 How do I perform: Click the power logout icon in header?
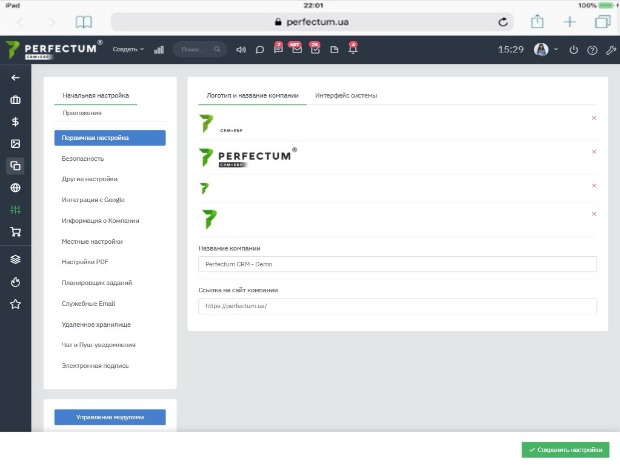573,49
